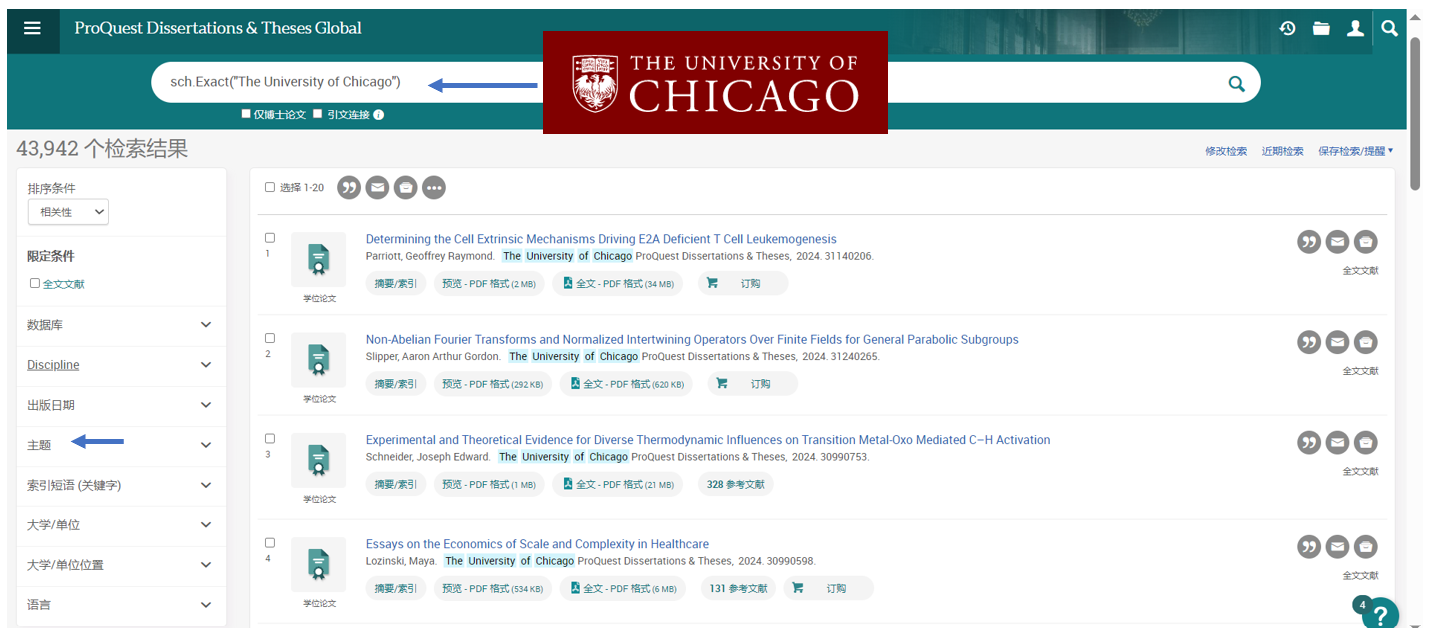This screenshot has width=1431, height=628.
Task: Tick the 全文文献 limit checkbox
Action: [x=35, y=283]
